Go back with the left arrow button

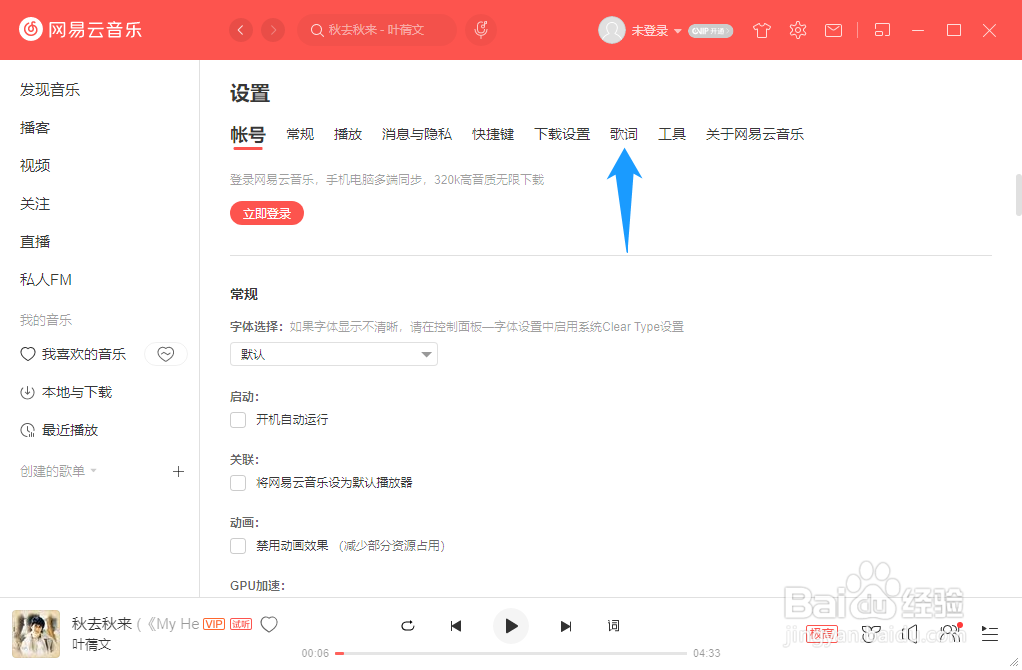[241, 30]
